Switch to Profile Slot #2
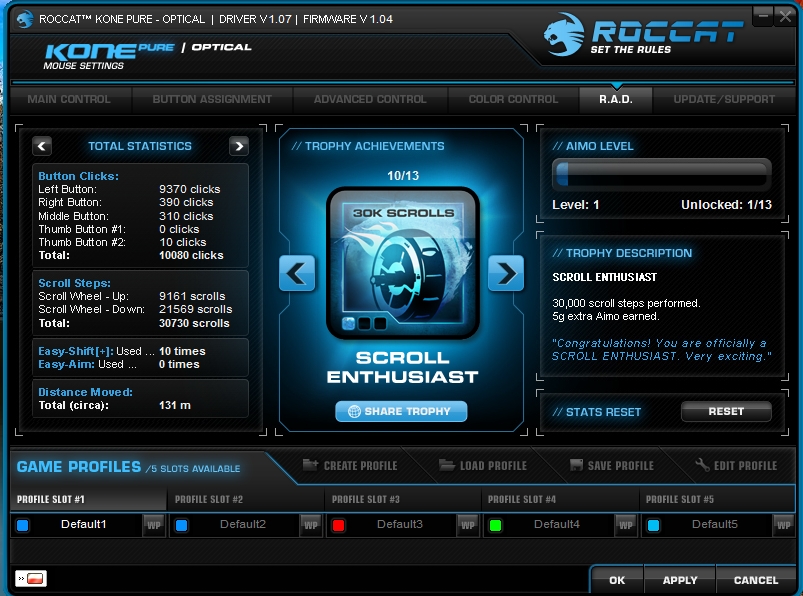The height and width of the screenshot is (596, 803). click(246, 499)
